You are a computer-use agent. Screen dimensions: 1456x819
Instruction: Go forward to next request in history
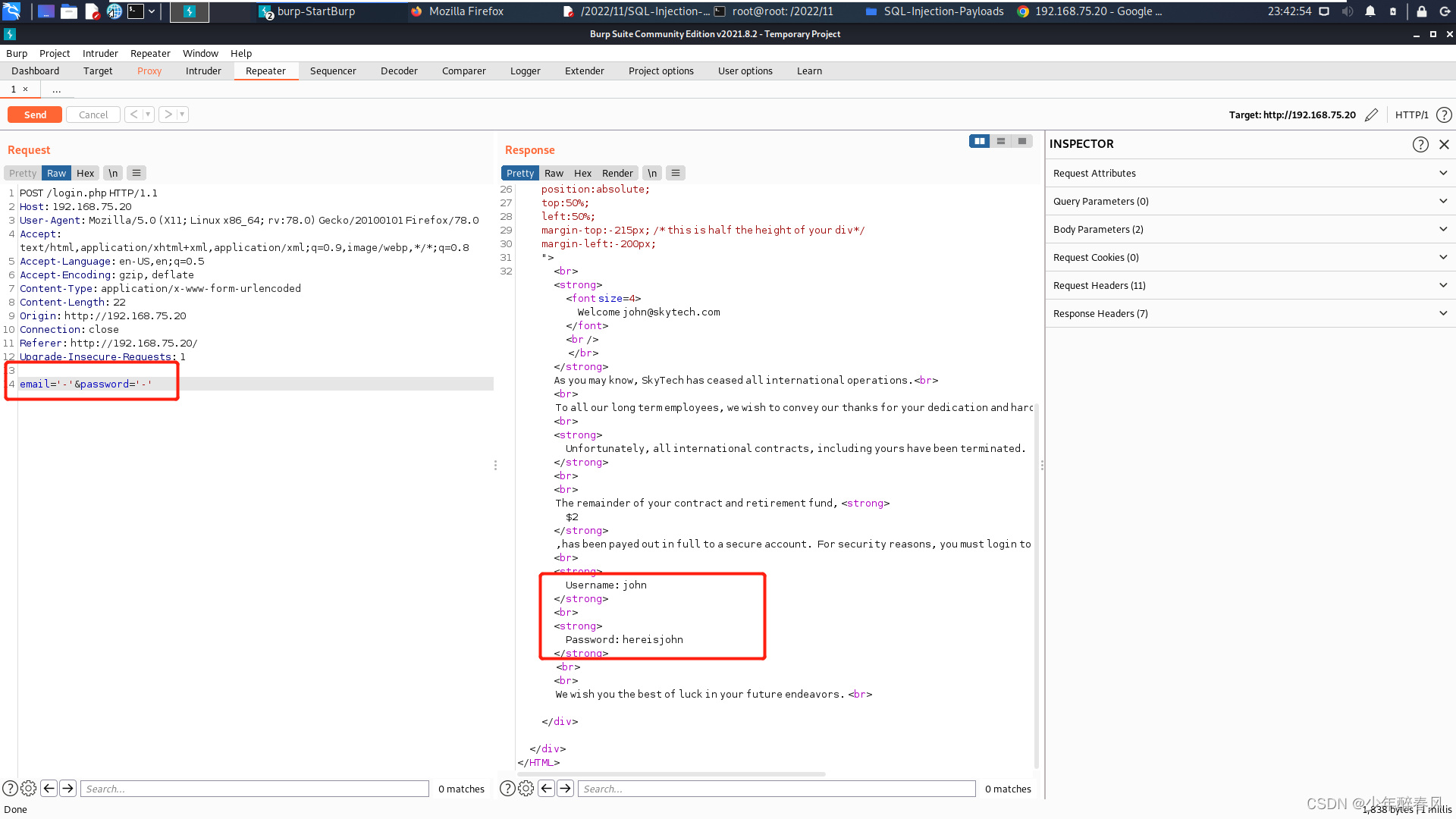[168, 115]
